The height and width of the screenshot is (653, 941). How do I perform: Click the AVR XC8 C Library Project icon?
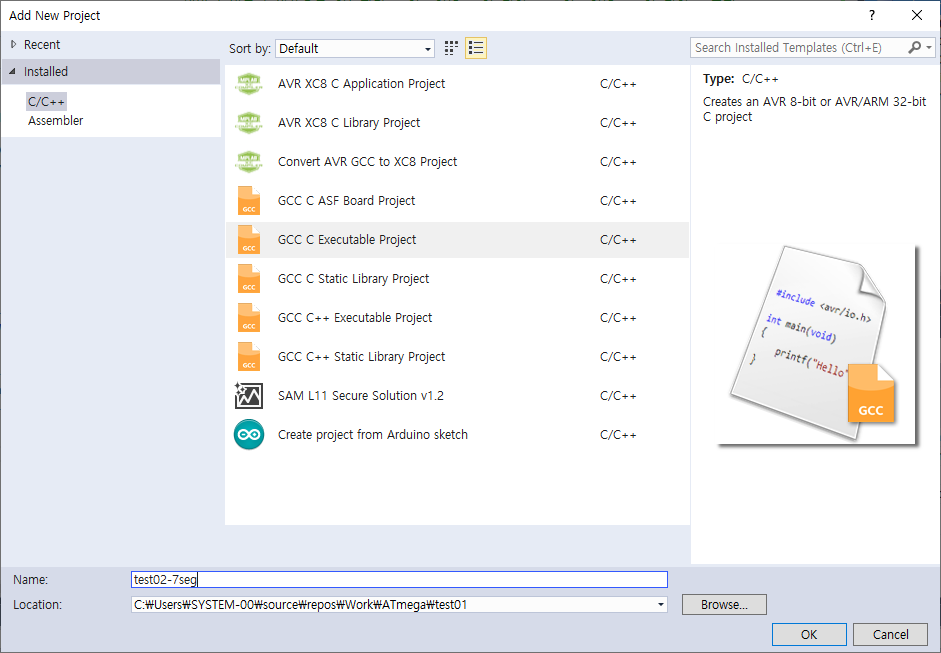pyautogui.click(x=249, y=123)
